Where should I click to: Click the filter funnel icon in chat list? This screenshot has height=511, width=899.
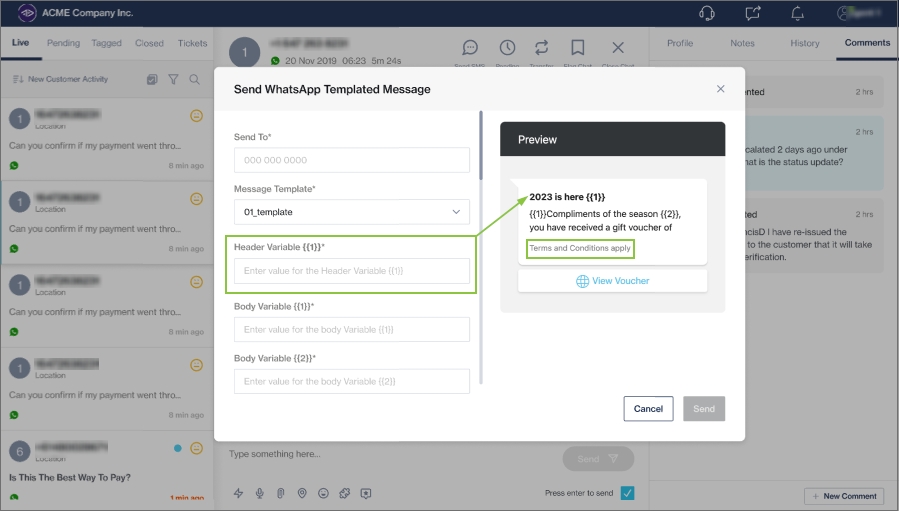[173, 79]
